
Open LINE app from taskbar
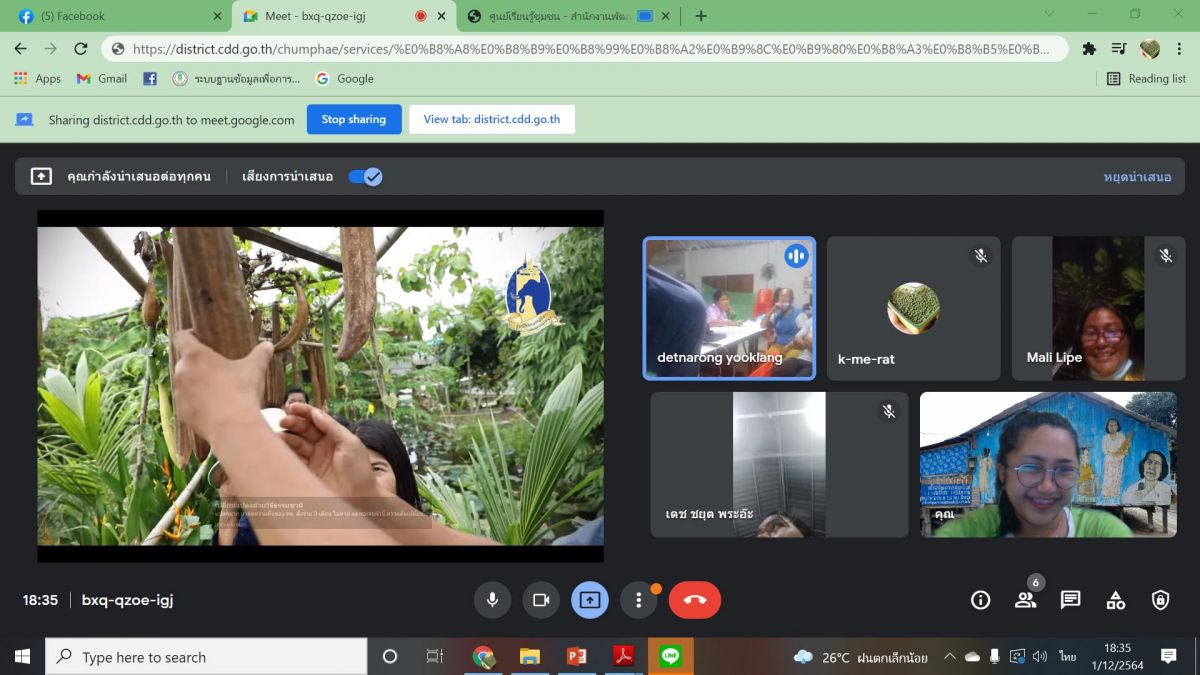pyautogui.click(x=670, y=657)
